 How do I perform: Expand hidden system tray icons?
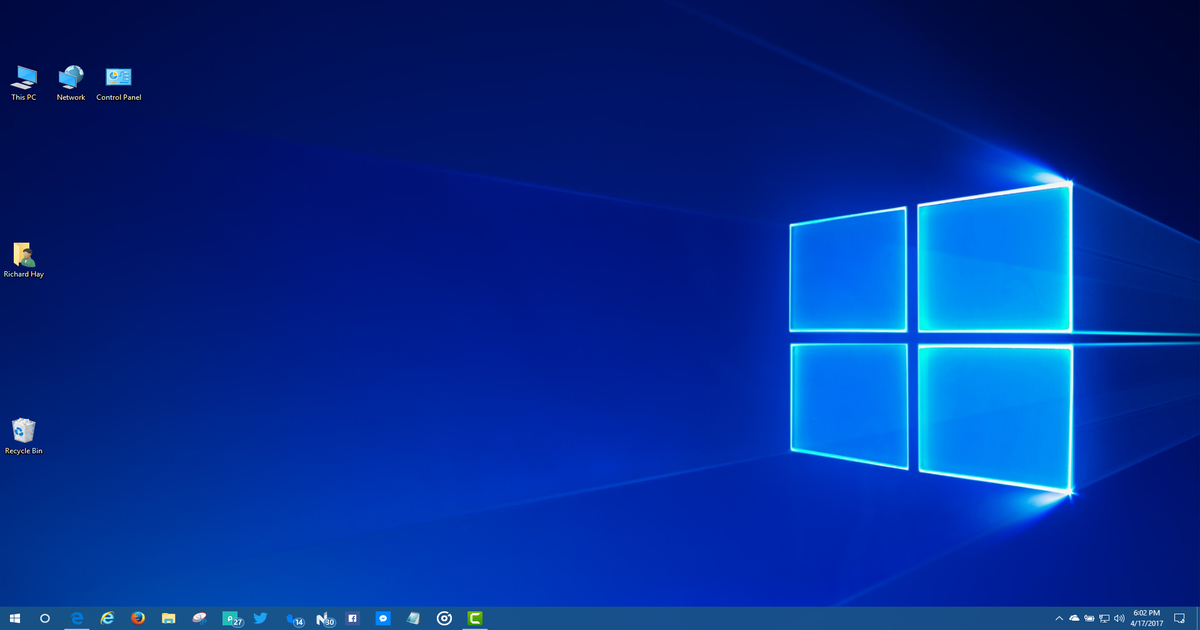click(1059, 619)
